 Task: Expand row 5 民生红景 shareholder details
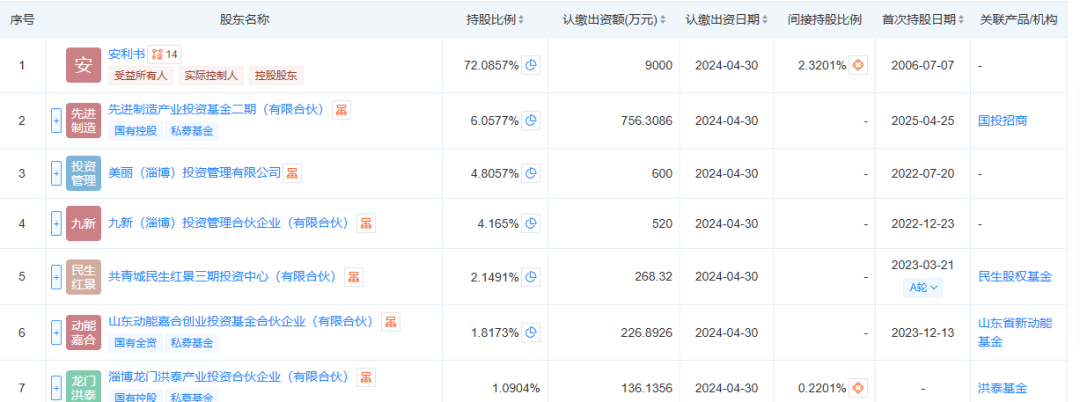[x=56, y=277]
